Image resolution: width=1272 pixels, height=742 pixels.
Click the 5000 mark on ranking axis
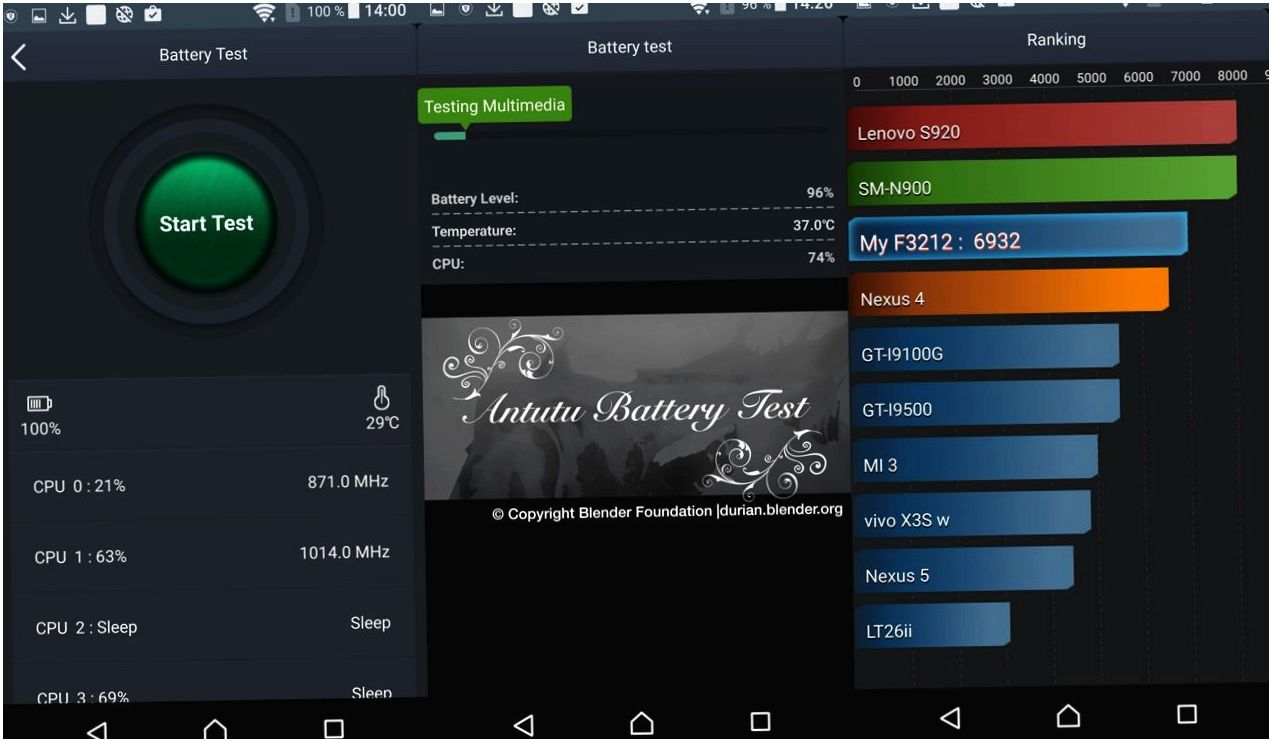(x=1091, y=78)
